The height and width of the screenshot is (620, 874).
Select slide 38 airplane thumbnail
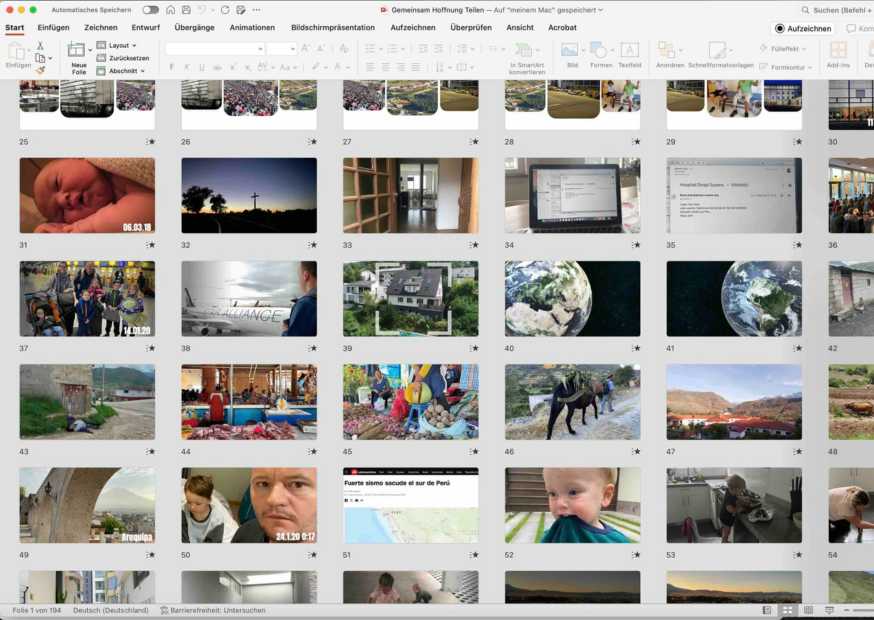(x=249, y=299)
